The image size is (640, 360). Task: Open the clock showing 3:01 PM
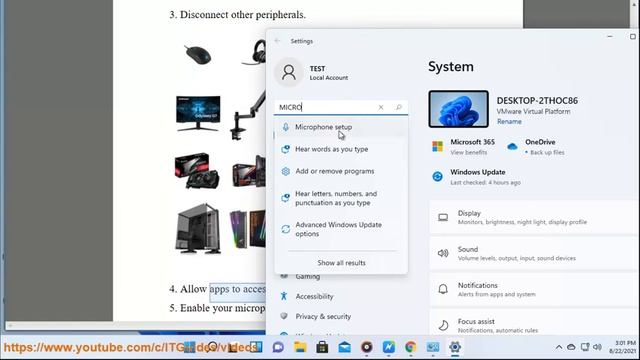point(622,347)
